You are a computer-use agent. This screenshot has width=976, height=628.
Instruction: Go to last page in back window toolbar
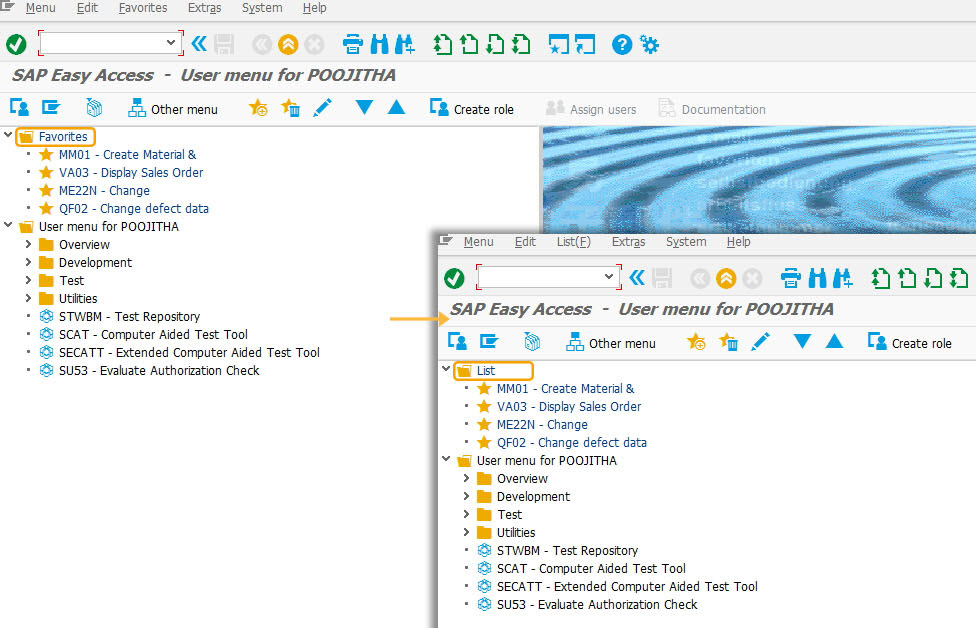521,44
